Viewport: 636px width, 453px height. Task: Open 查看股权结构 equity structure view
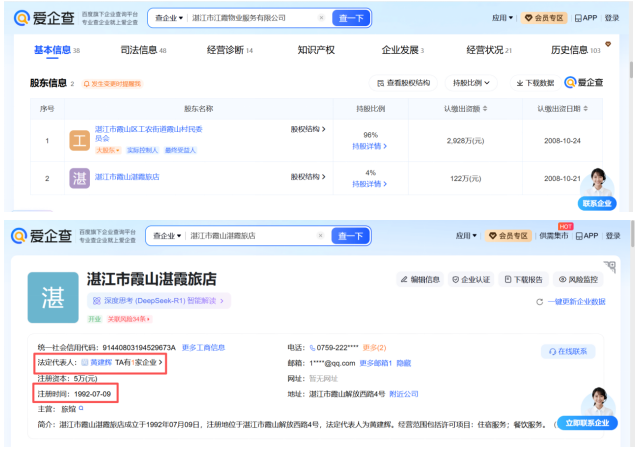[401, 83]
